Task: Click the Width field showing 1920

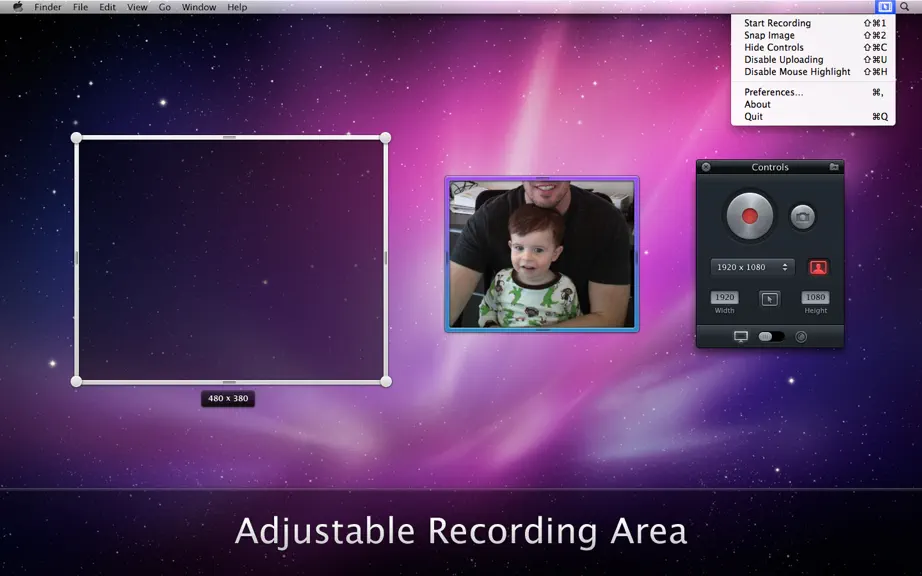Action: pyautogui.click(x=724, y=297)
